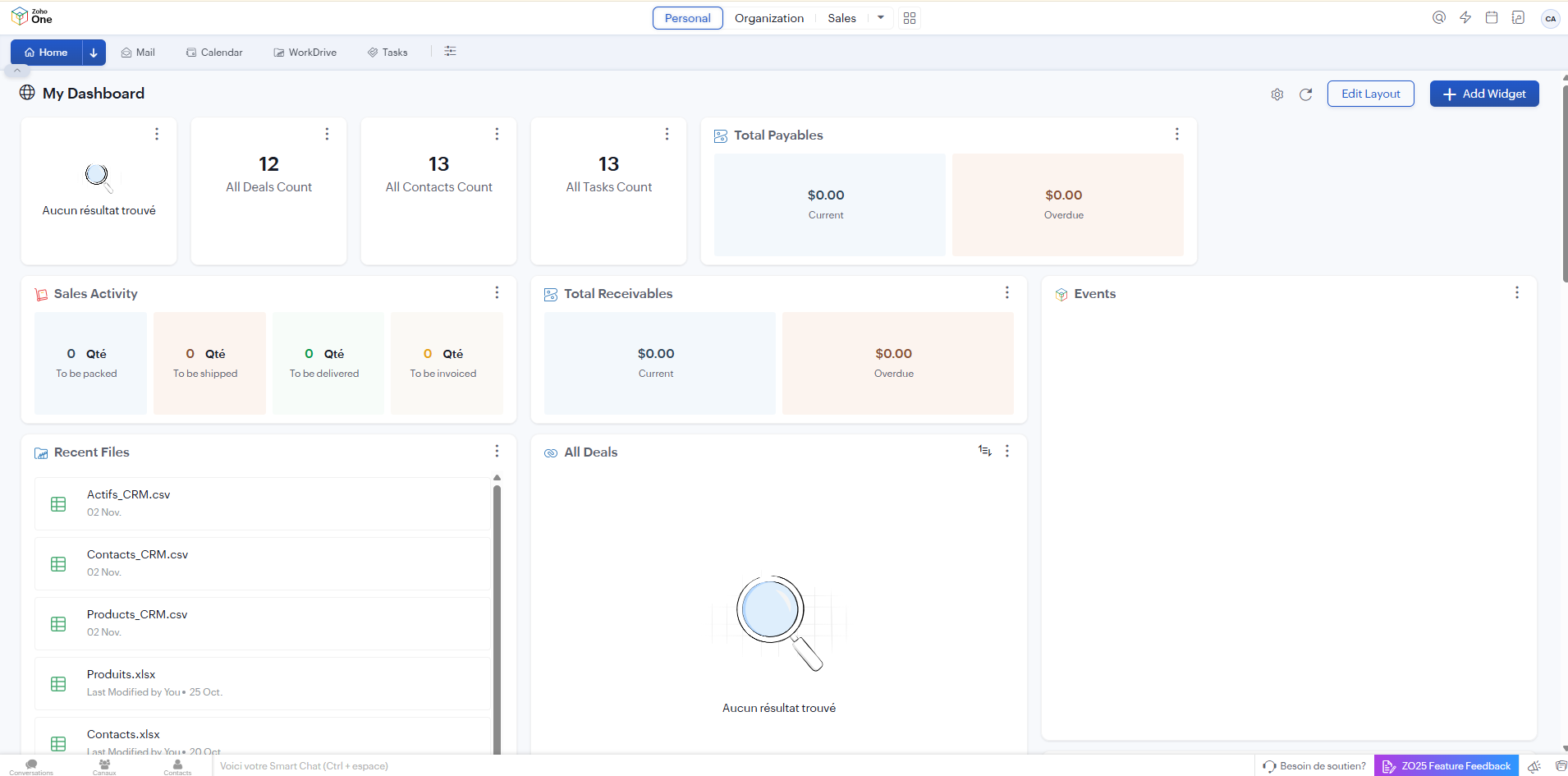Image resolution: width=1568 pixels, height=776 pixels.
Task: Open the WorkDrive tab
Action: [x=305, y=53]
